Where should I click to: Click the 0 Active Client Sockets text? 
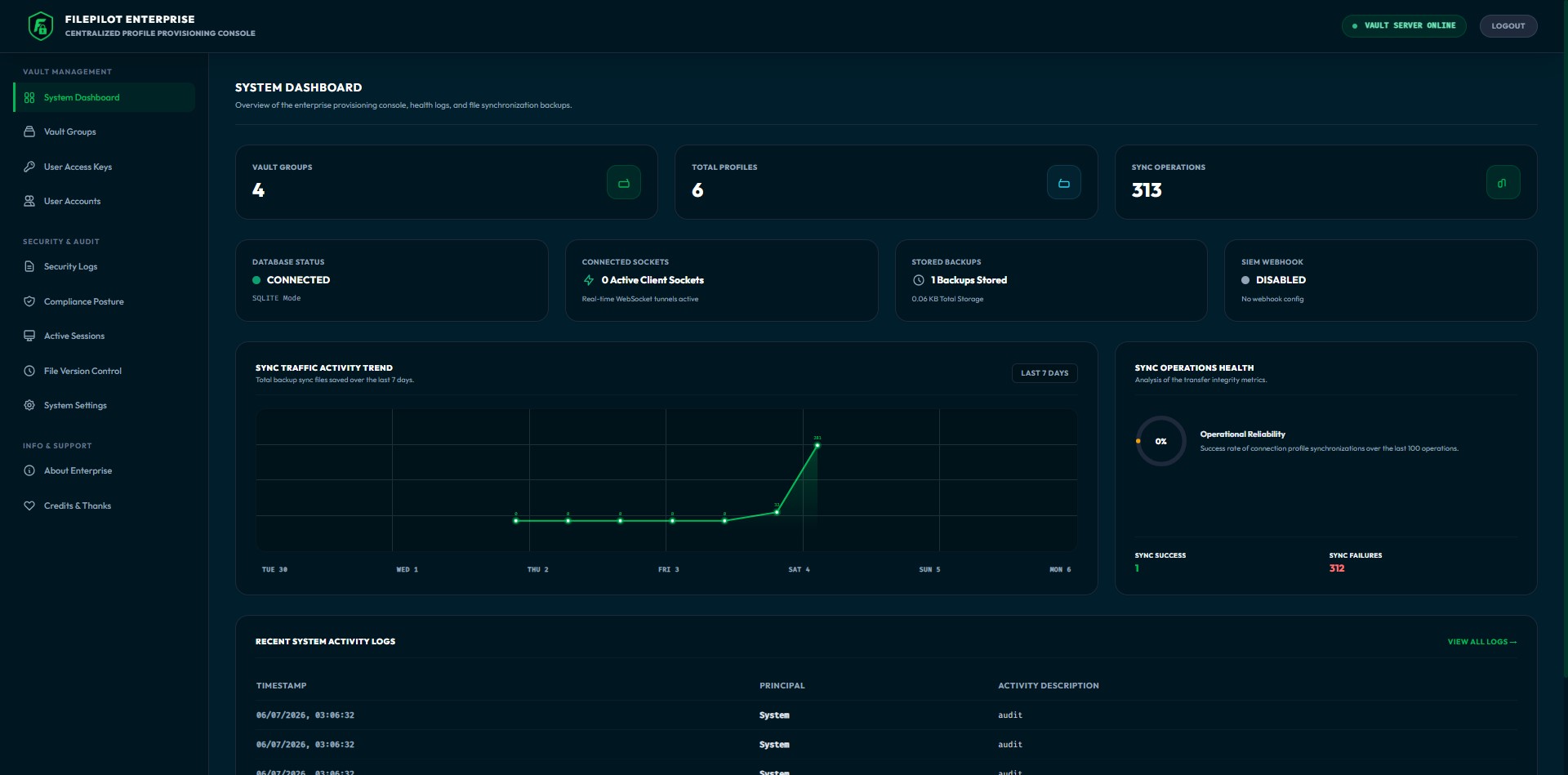click(x=653, y=280)
